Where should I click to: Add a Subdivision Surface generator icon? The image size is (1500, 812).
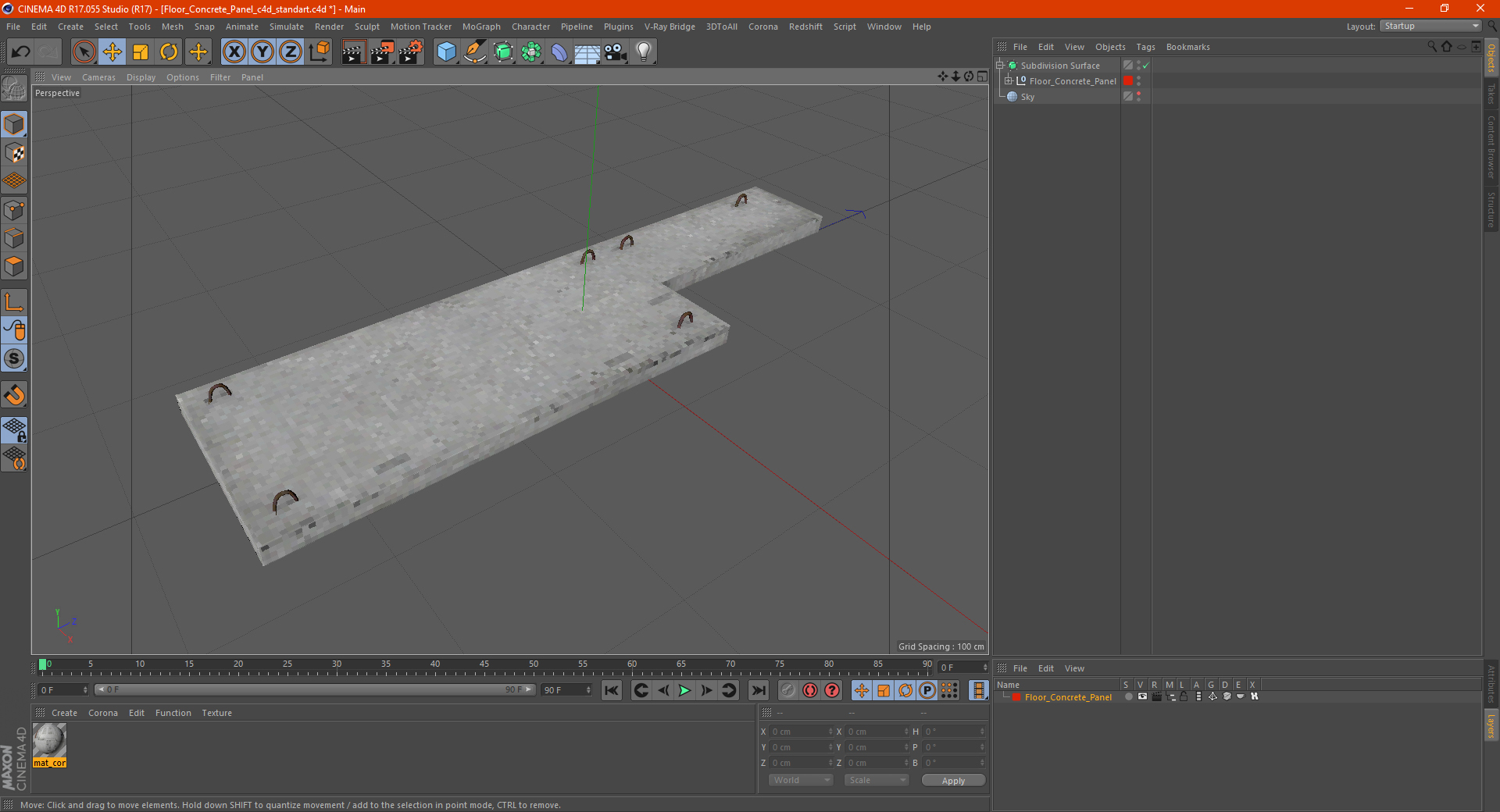point(503,52)
